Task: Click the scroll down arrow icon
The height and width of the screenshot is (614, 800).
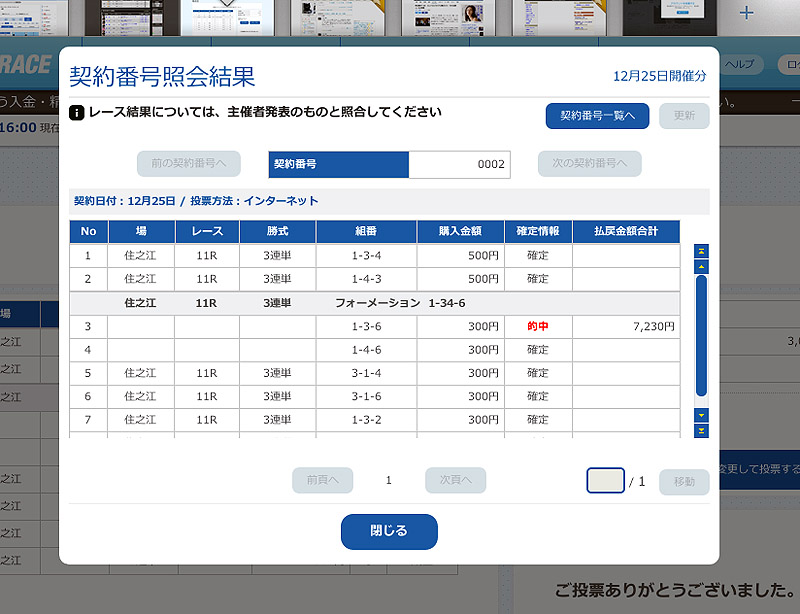Action: tap(701, 414)
